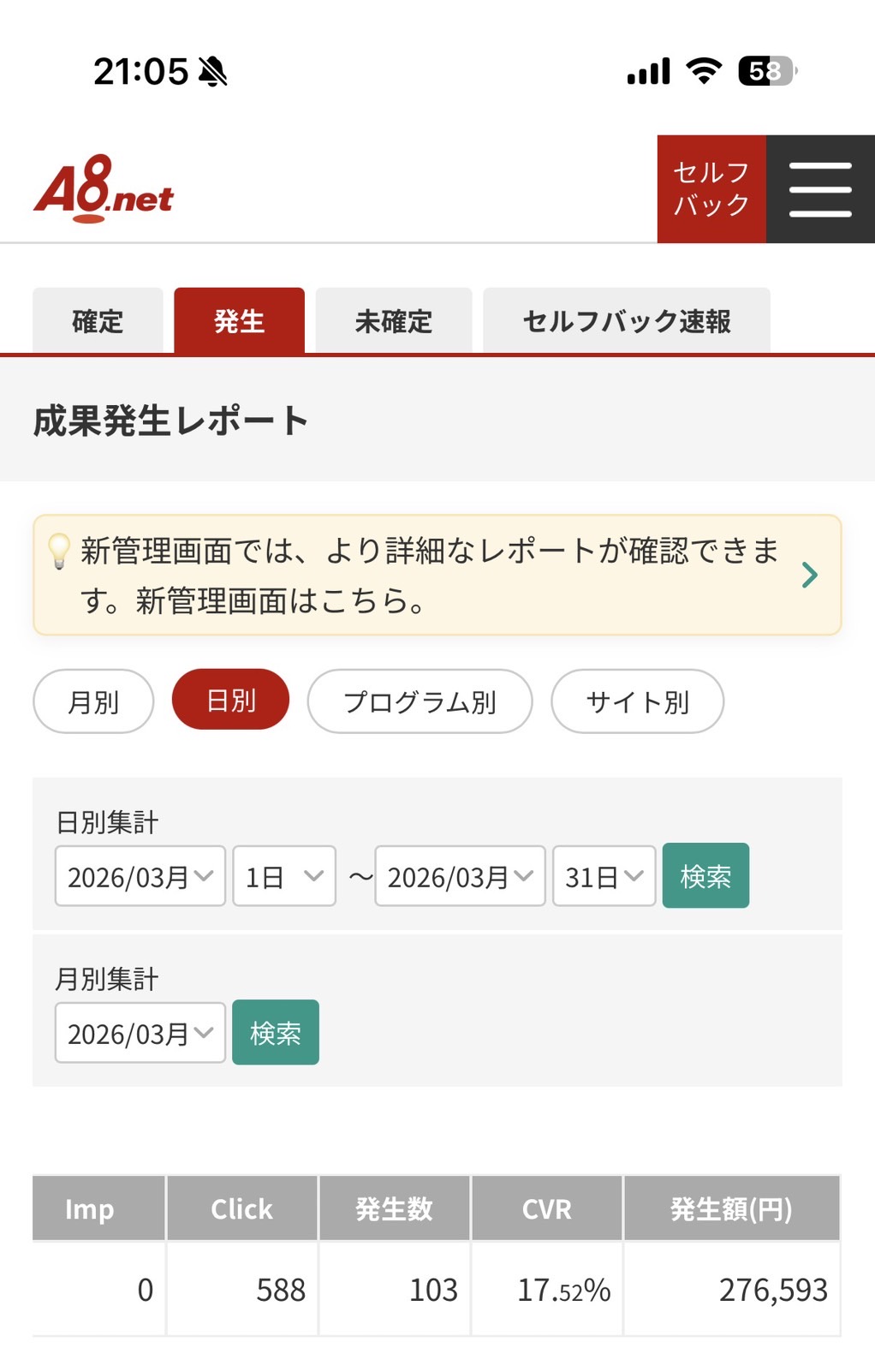Select the プログラム別 report filter

[420, 701]
